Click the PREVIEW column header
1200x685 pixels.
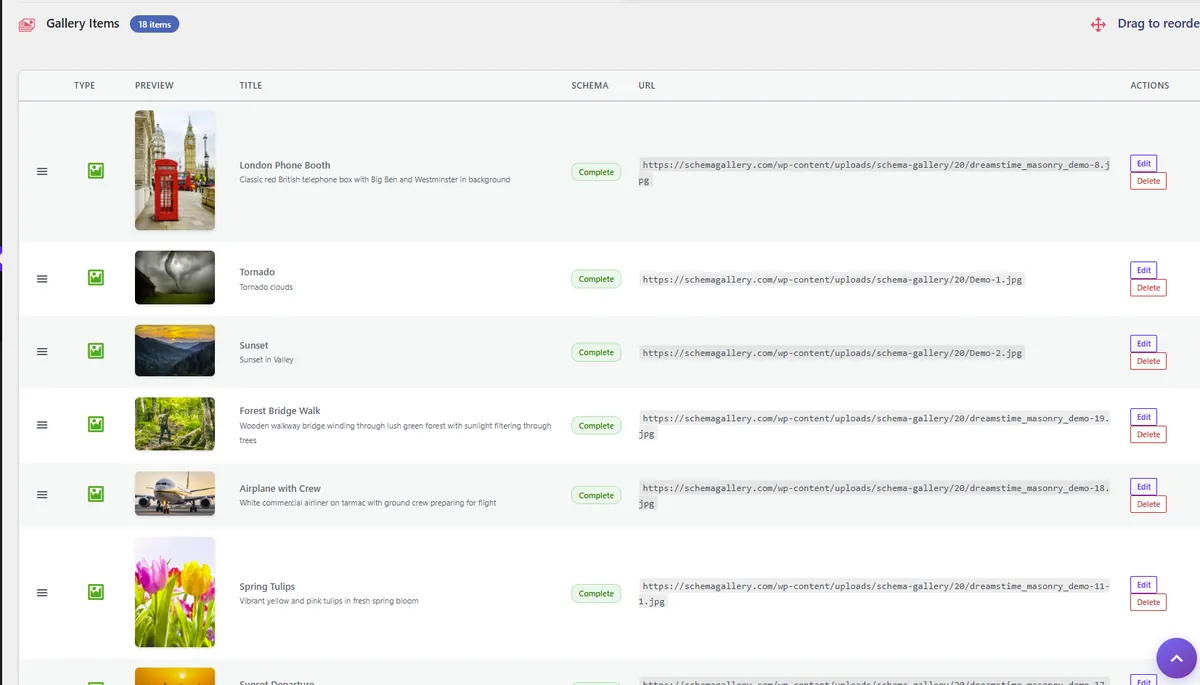pyautogui.click(x=154, y=86)
